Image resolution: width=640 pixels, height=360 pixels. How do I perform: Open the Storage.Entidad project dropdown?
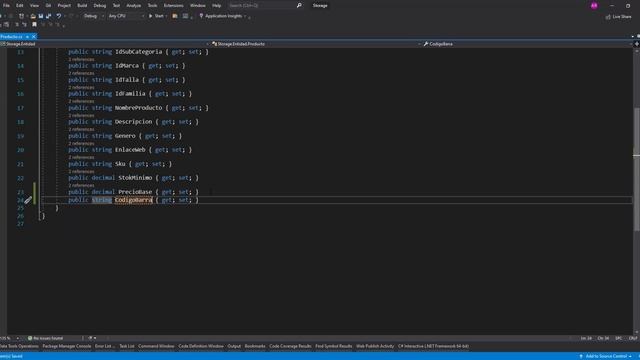(x=105, y=44)
